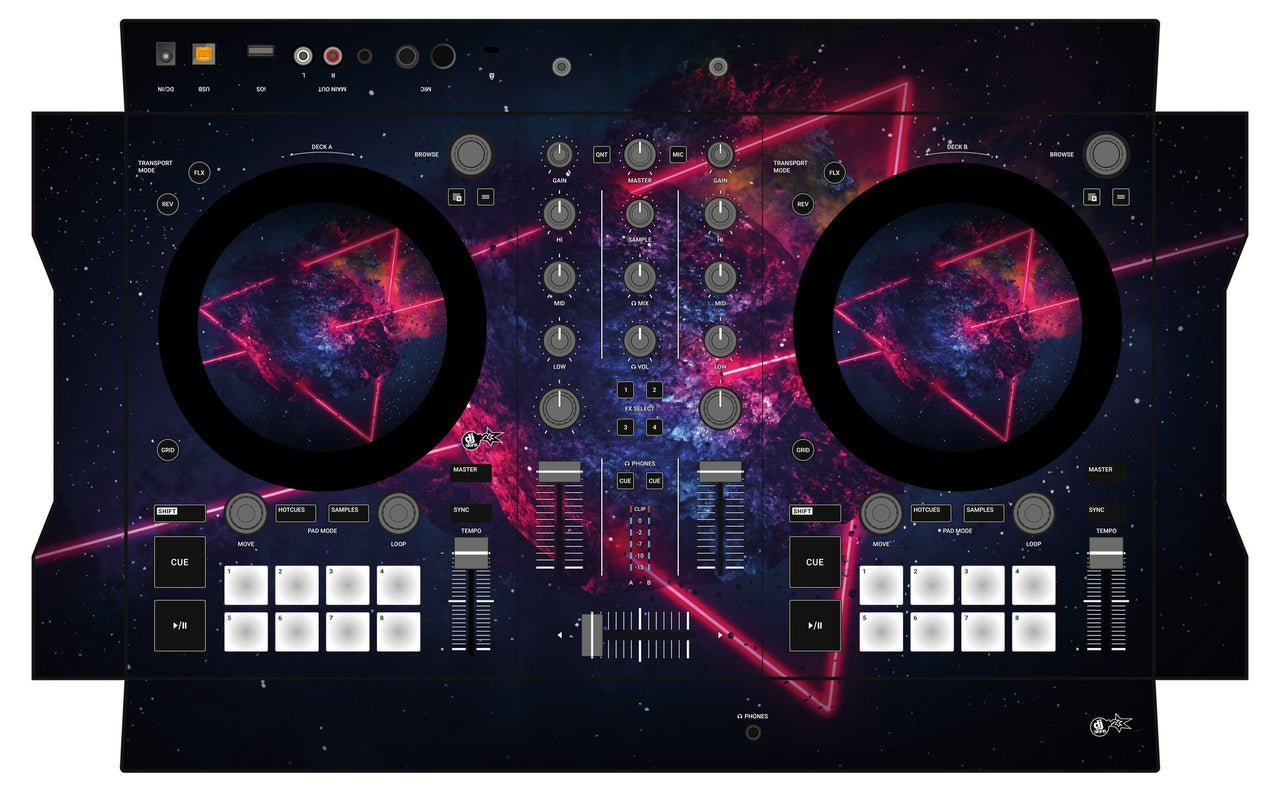Click the load-track icon beside Deck A browse knob
Viewport: 1280px width, 796px height.
456,196
